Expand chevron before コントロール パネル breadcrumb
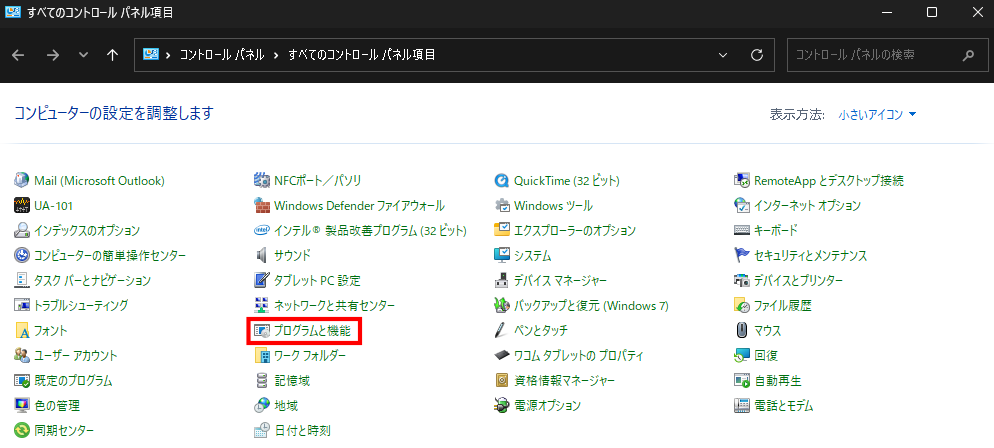The height and width of the screenshot is (448, 994). coord(169,55)
